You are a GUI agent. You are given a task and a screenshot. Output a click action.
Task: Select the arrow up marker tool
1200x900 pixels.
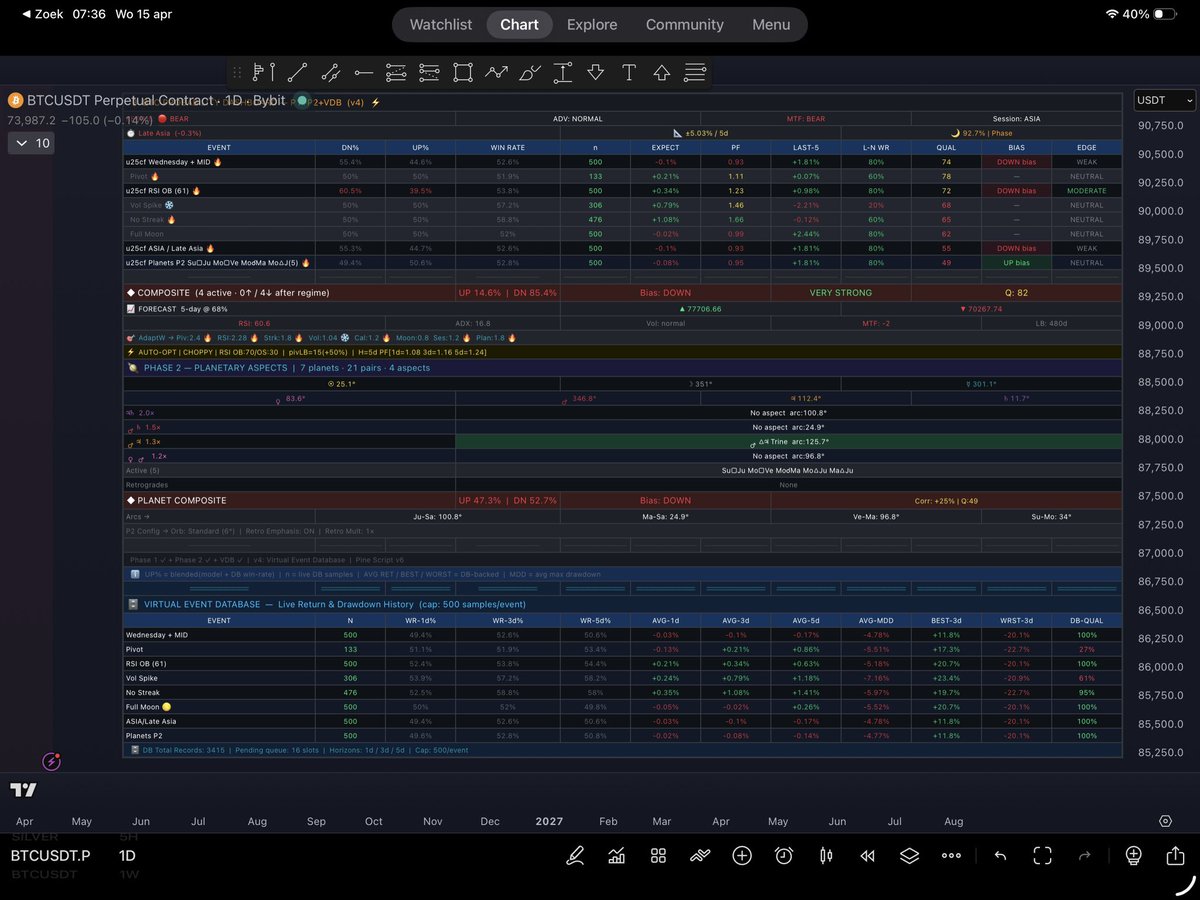tap(662, 72)
